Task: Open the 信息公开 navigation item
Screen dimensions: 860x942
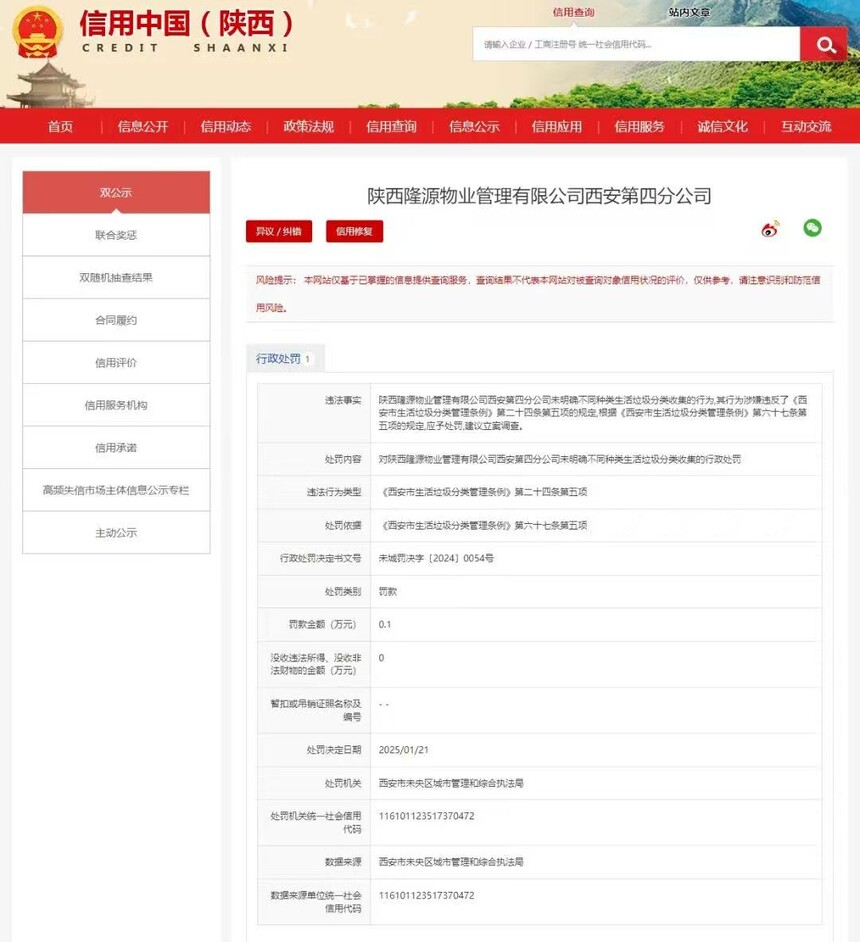Action: (143, 126)
